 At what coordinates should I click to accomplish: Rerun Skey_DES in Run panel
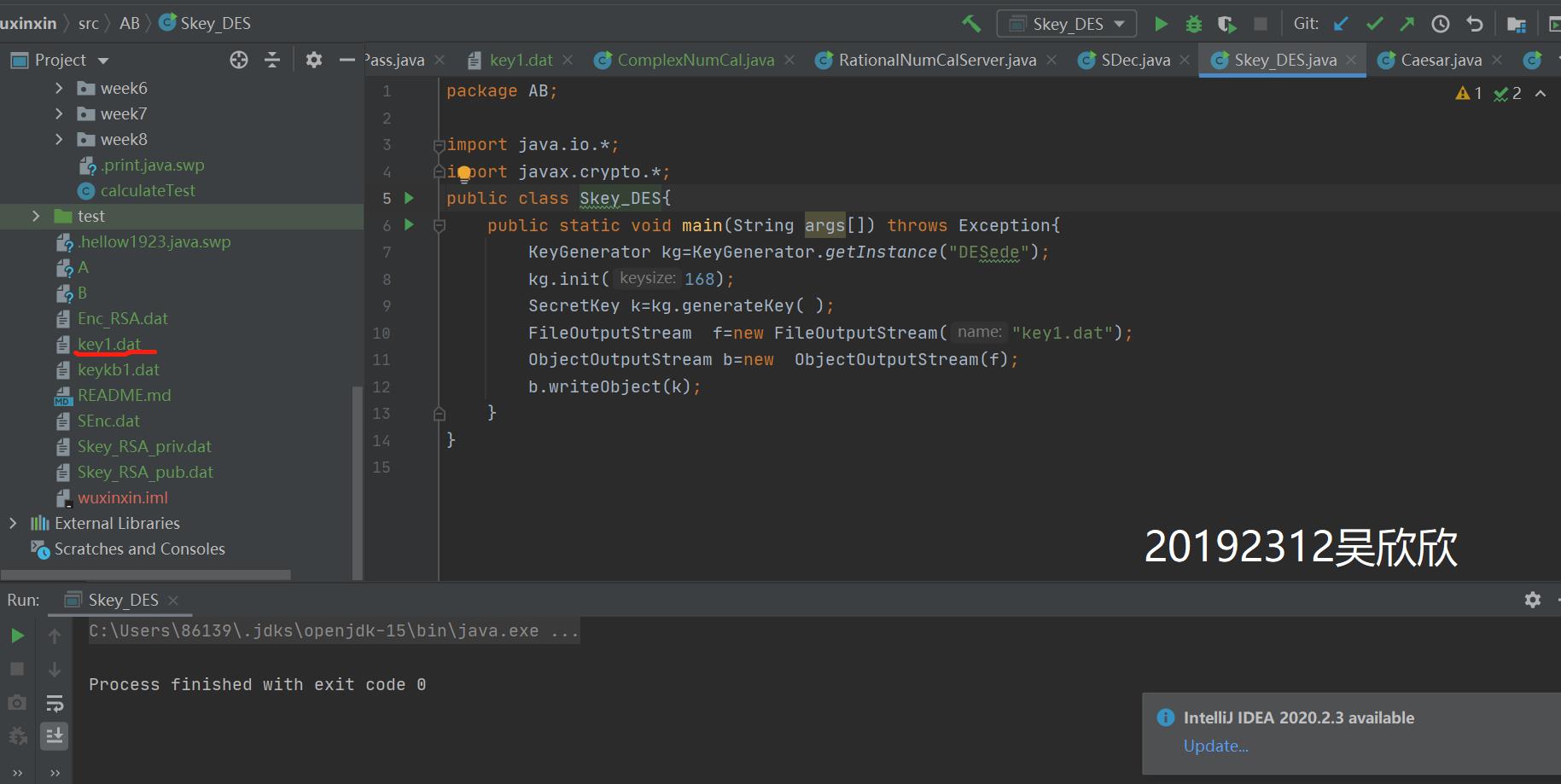[x=17, y=636]
